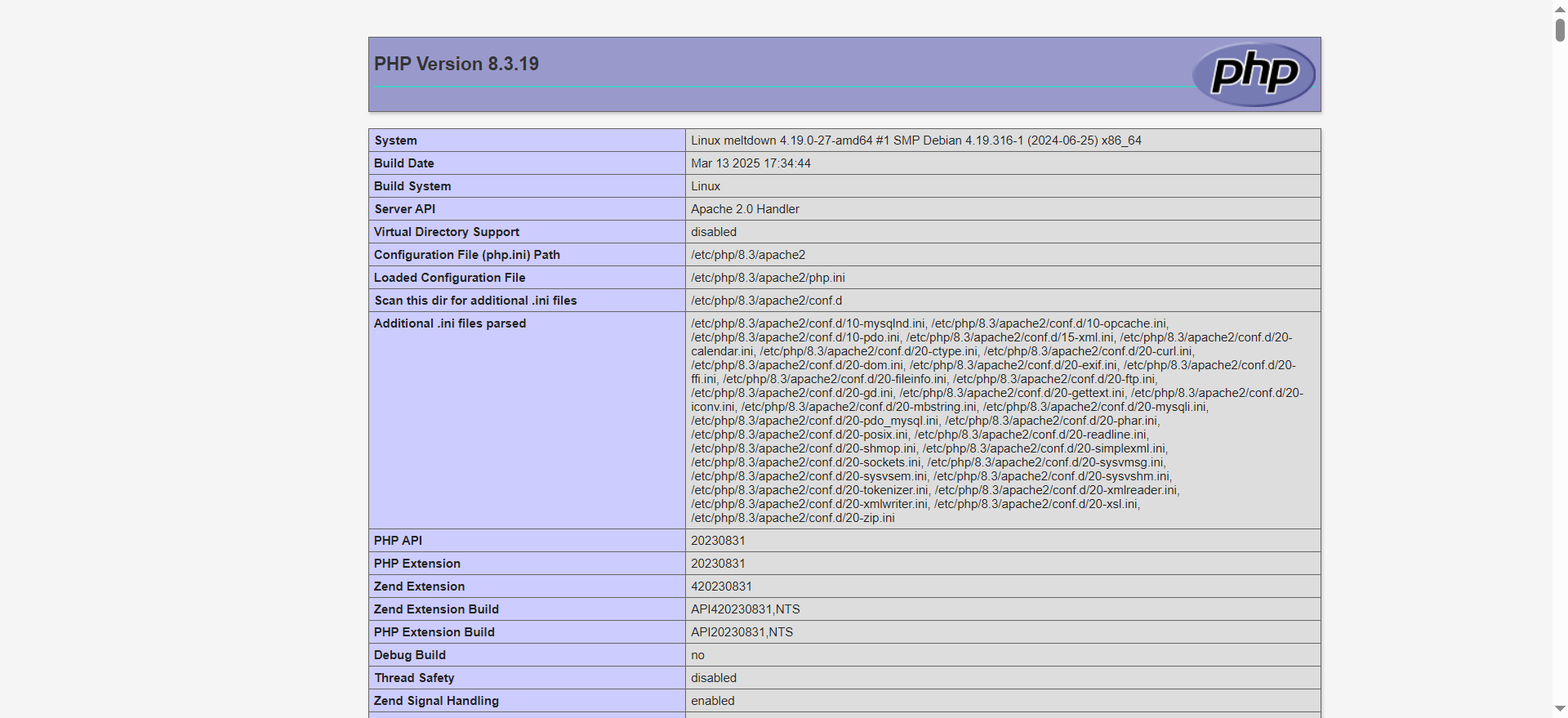The height and width of the screenshot is (718, 1568).
Task: Click the scrollbar down arrow
Action: coord(1560,709)
